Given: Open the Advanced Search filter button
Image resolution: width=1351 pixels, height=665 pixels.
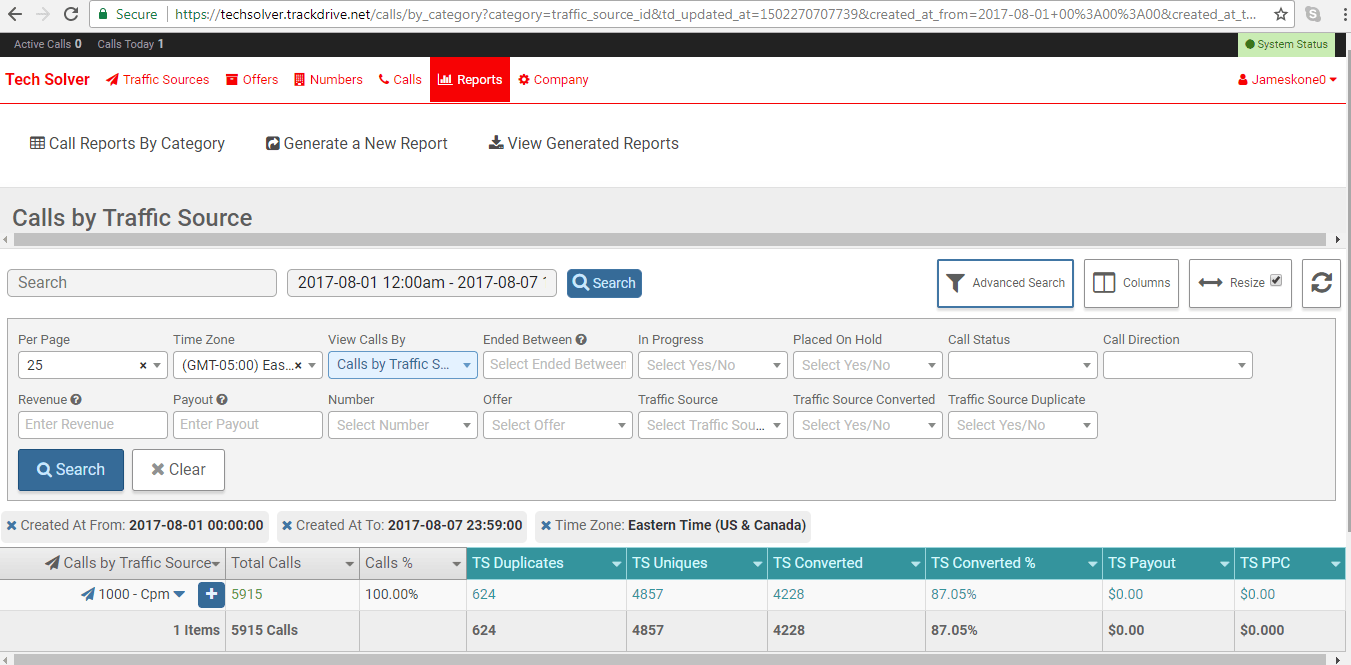Looking at the screenshot, I should pos(1005,283).
